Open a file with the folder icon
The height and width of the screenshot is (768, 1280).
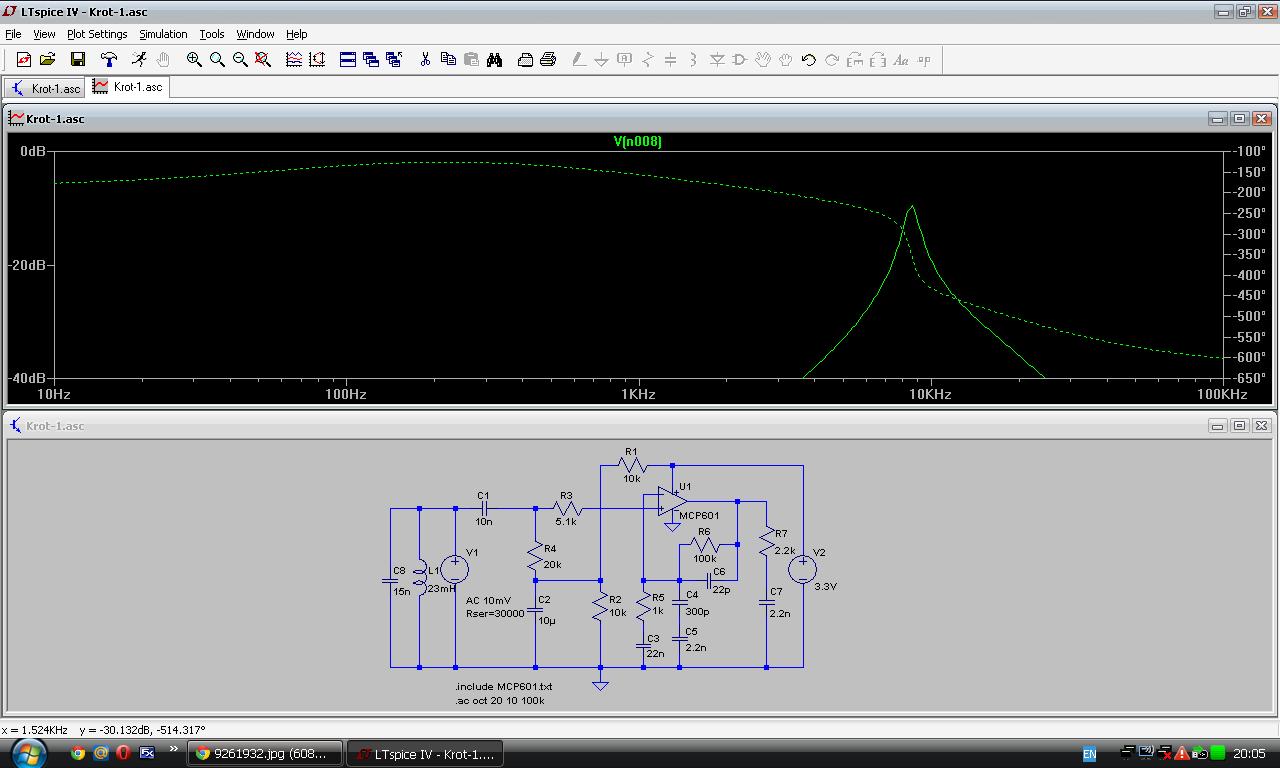pyautogui.click(x=47, y=60)
